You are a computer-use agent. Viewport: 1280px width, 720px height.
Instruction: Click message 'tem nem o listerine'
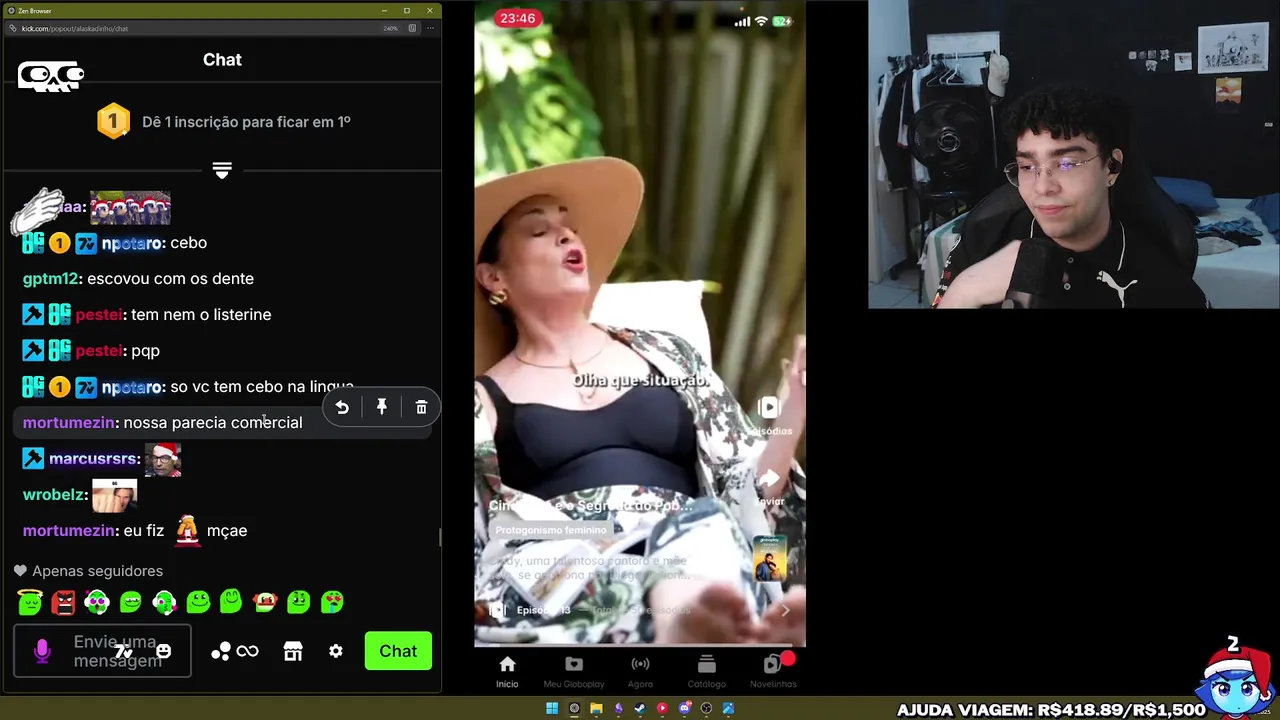pyautogui.click(x=201, y=315)
